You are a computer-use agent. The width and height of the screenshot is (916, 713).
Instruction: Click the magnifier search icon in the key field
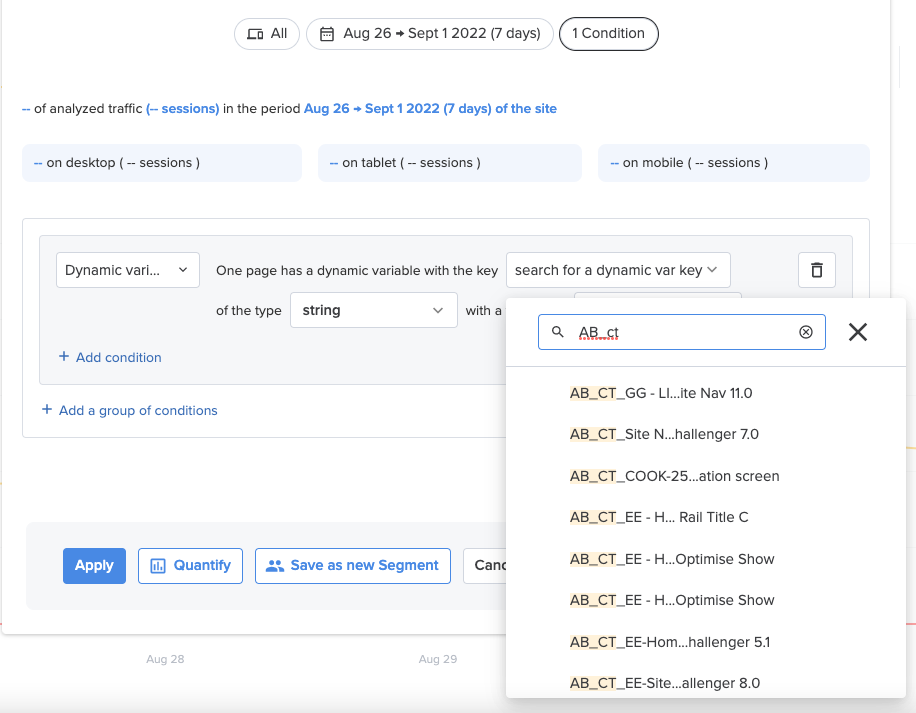(558, 332)
